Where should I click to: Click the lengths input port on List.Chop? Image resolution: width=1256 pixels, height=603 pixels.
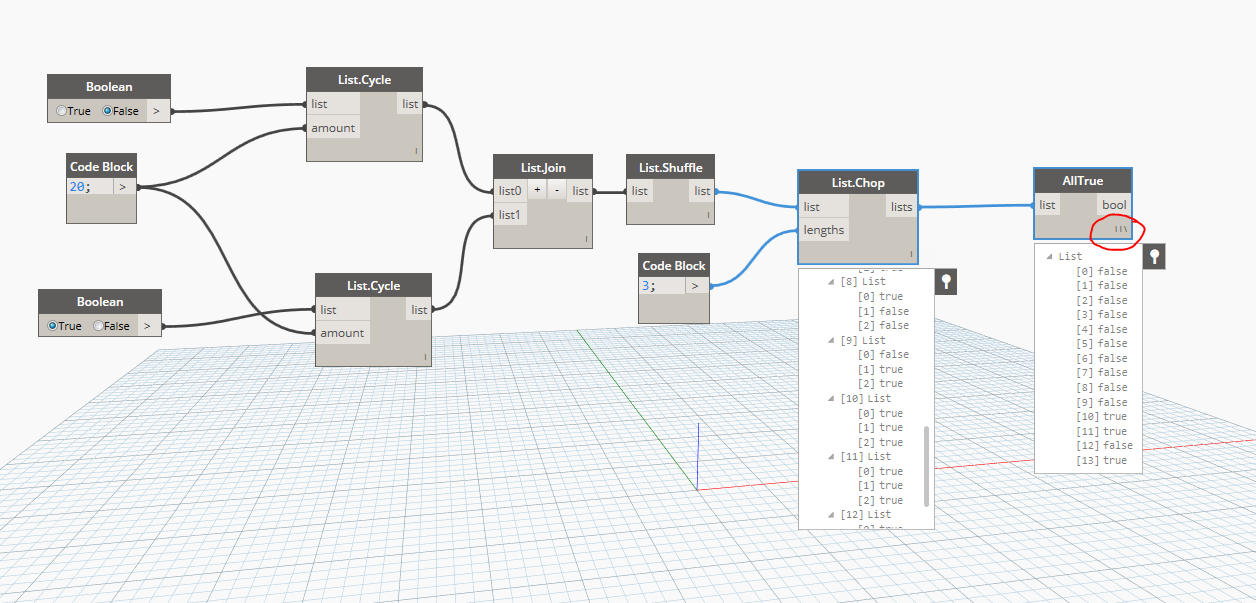click(823, 230)
